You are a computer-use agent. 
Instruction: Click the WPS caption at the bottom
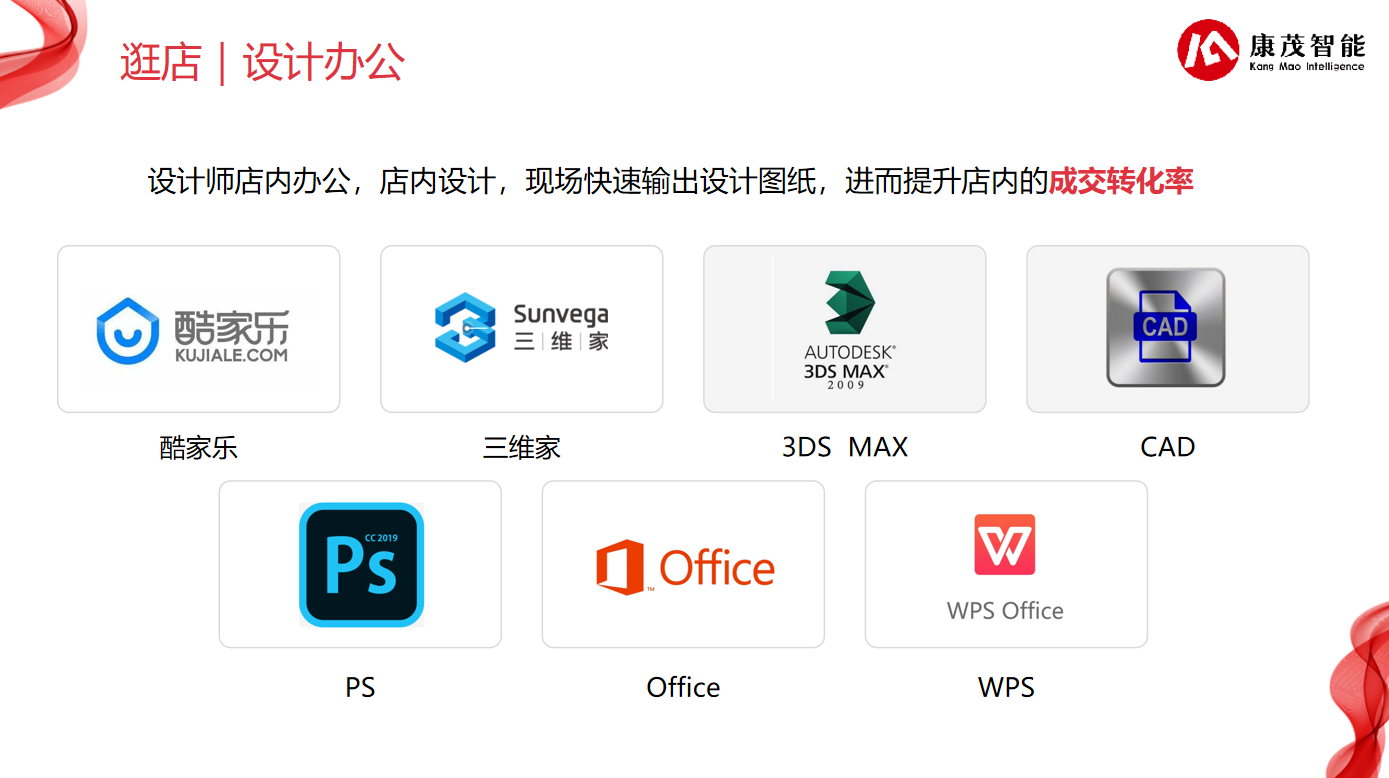(1006, 688)
